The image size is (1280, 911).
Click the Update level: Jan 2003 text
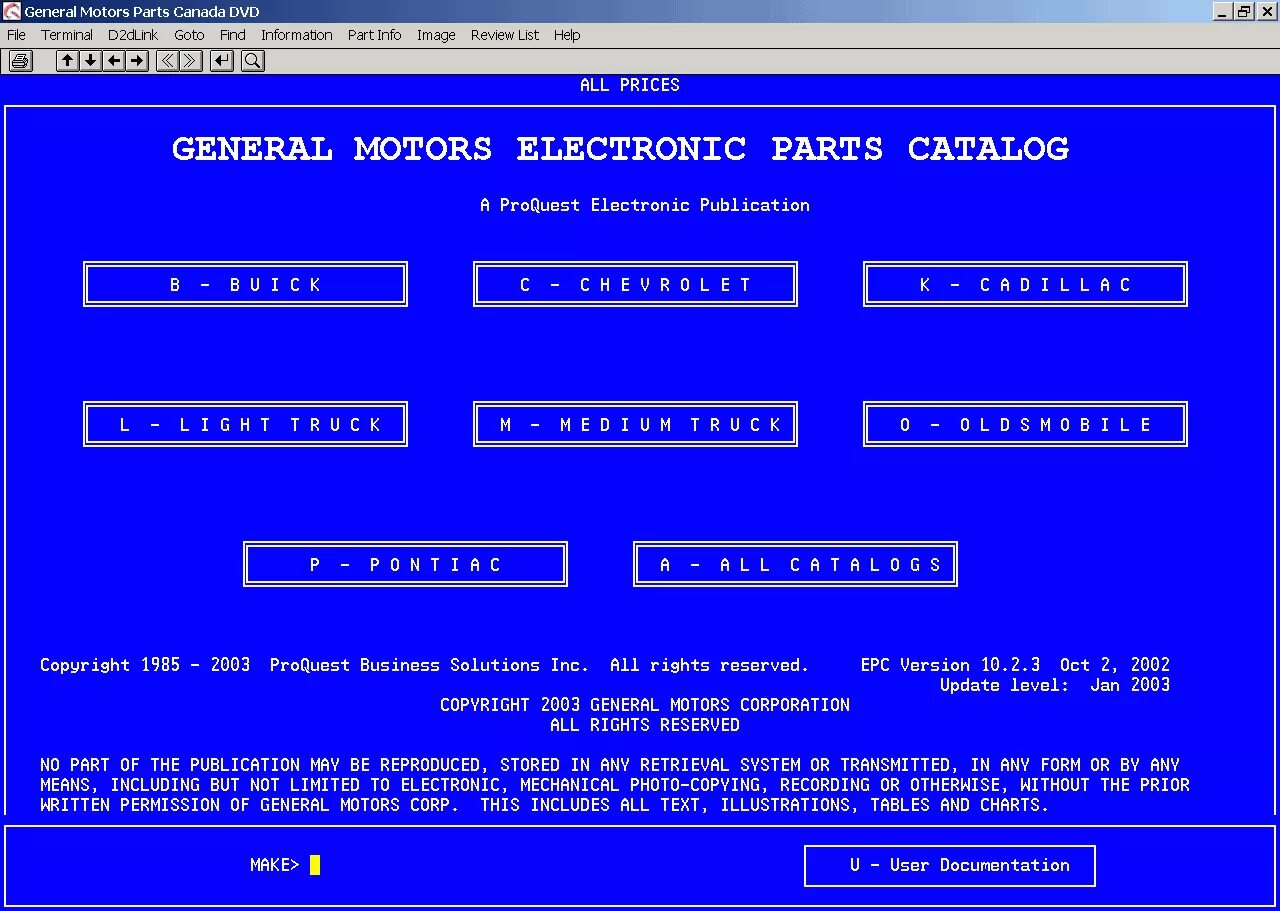click(x=1055, y=685)
